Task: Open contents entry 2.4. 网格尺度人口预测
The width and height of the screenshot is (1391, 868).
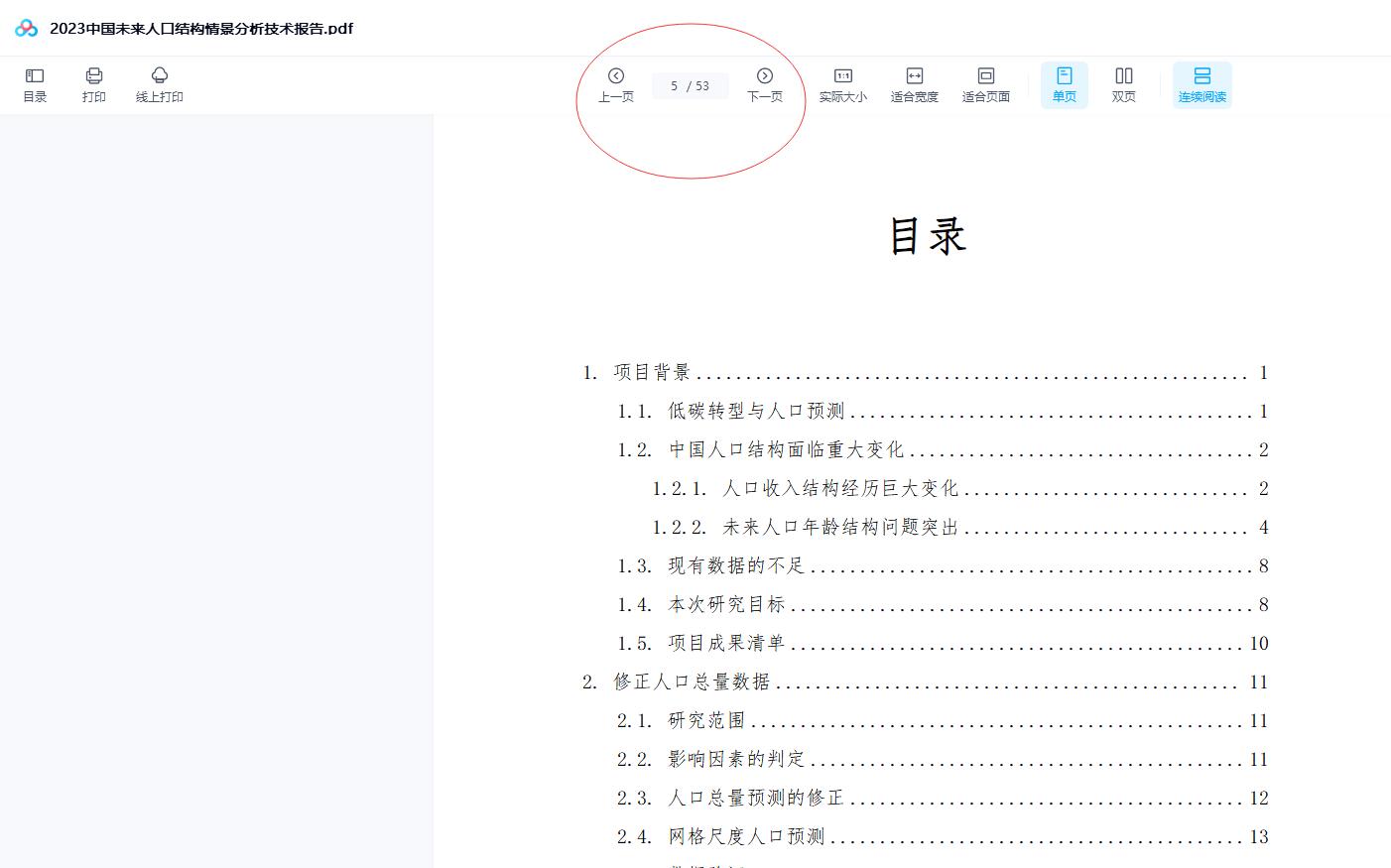Action: [x=745, y=837]
